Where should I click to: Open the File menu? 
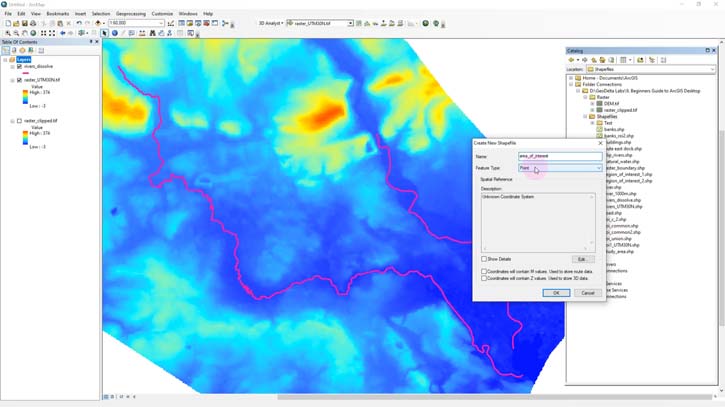coord(8,14)
